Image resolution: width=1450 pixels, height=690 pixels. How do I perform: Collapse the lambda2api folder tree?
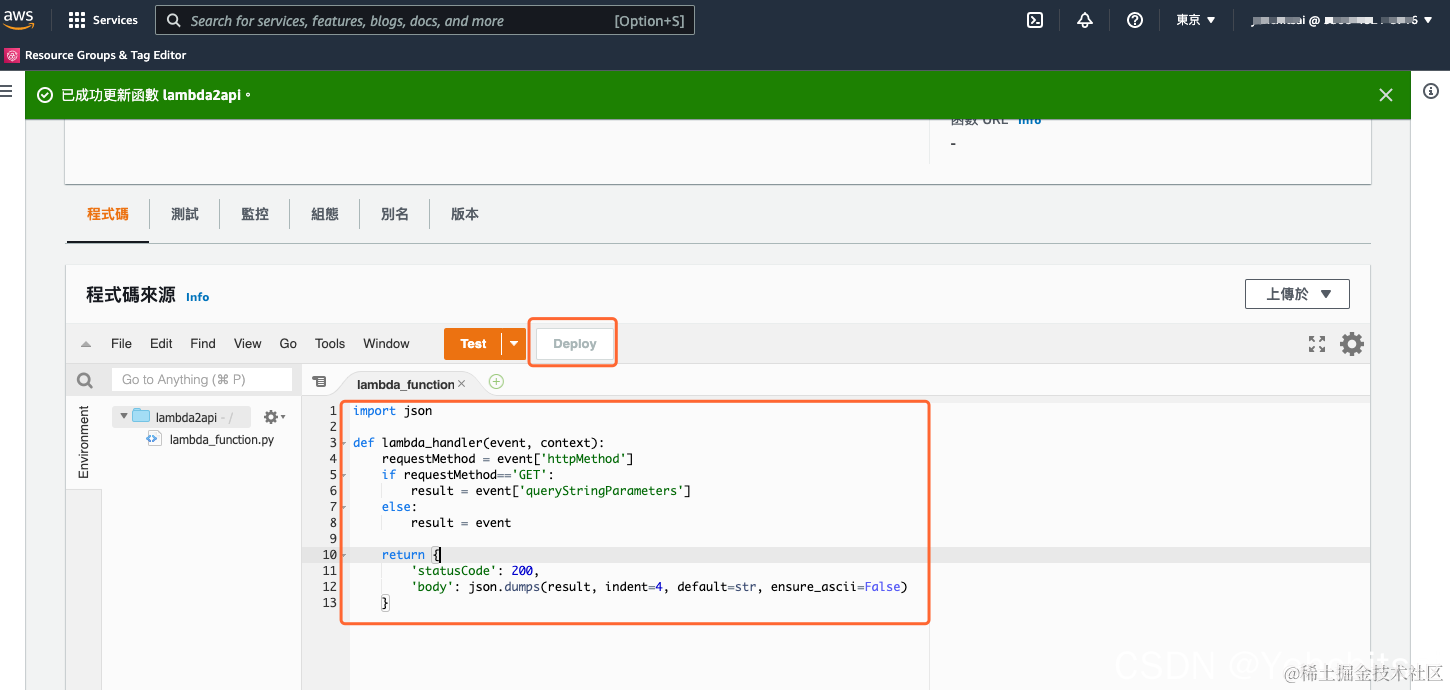point(124,416)
